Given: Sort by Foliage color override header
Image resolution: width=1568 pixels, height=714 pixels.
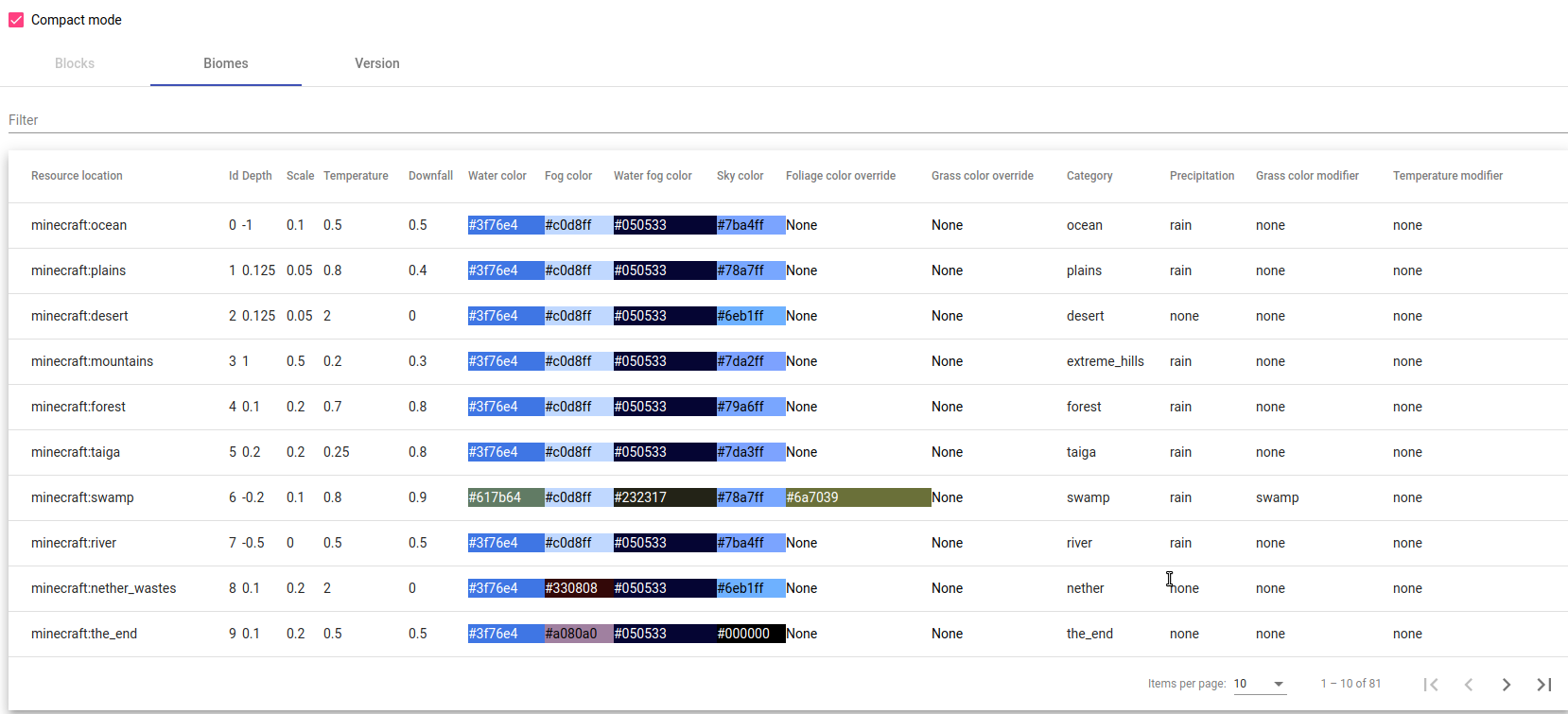Looking at the screenshot, I should click(841, 176).
